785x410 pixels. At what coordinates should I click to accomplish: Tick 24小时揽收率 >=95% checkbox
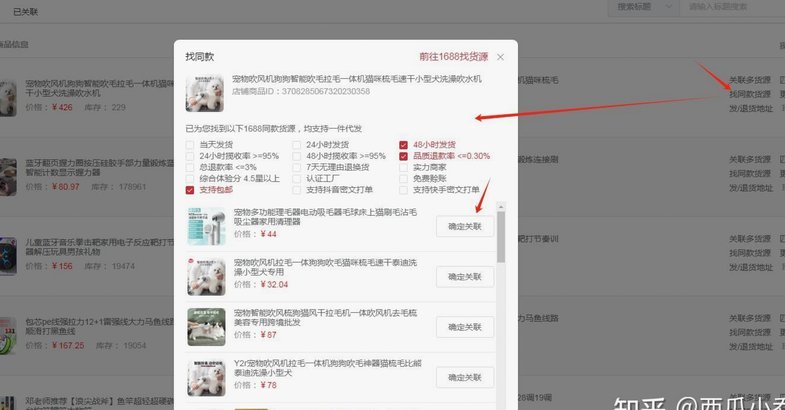(x=190, y=156)
